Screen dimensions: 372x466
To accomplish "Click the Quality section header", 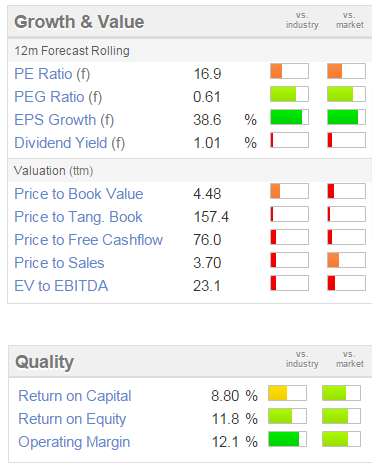I will tap(45, 362).
